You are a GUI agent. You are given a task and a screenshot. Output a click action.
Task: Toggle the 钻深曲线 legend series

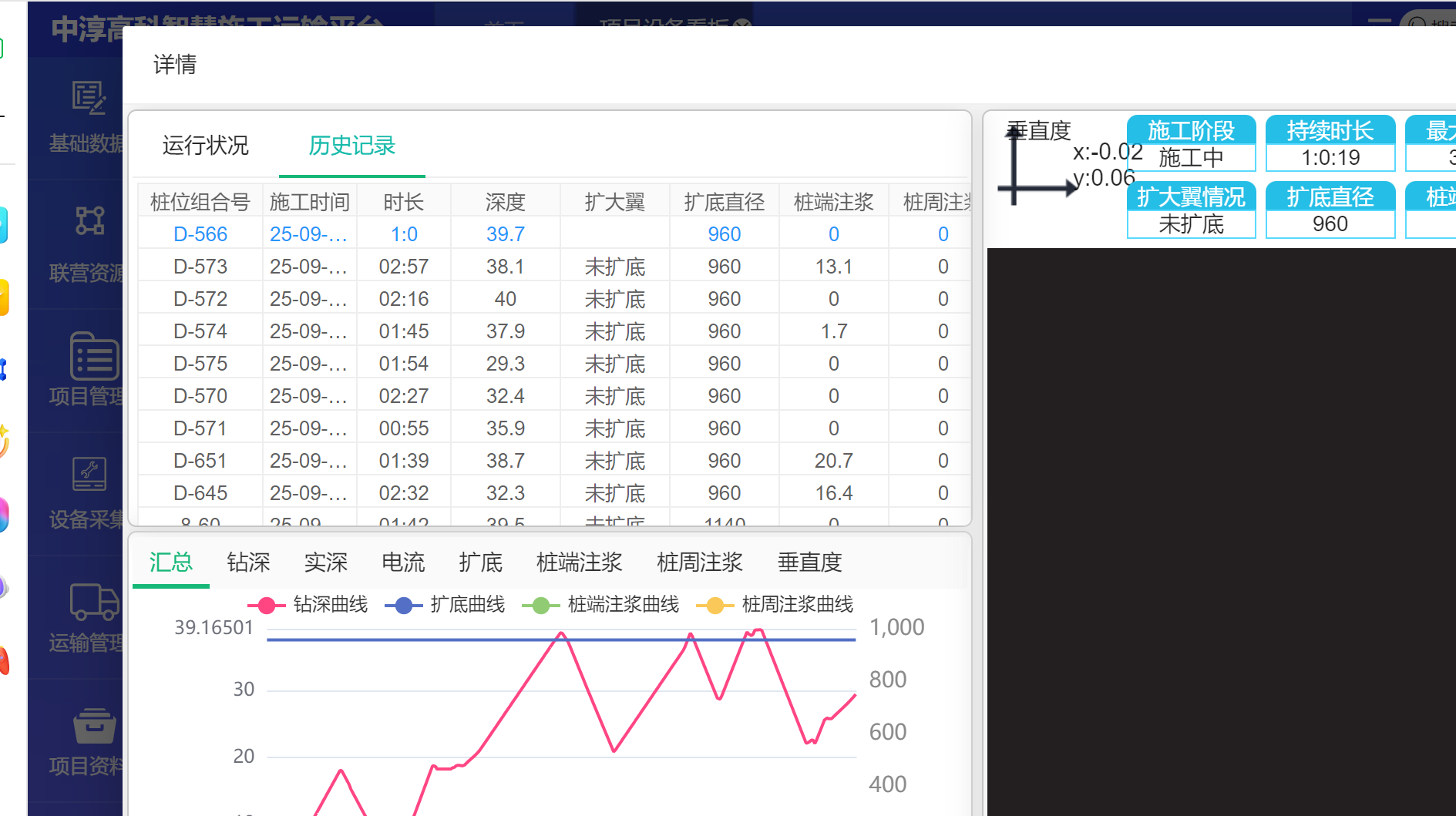point(308,605)
